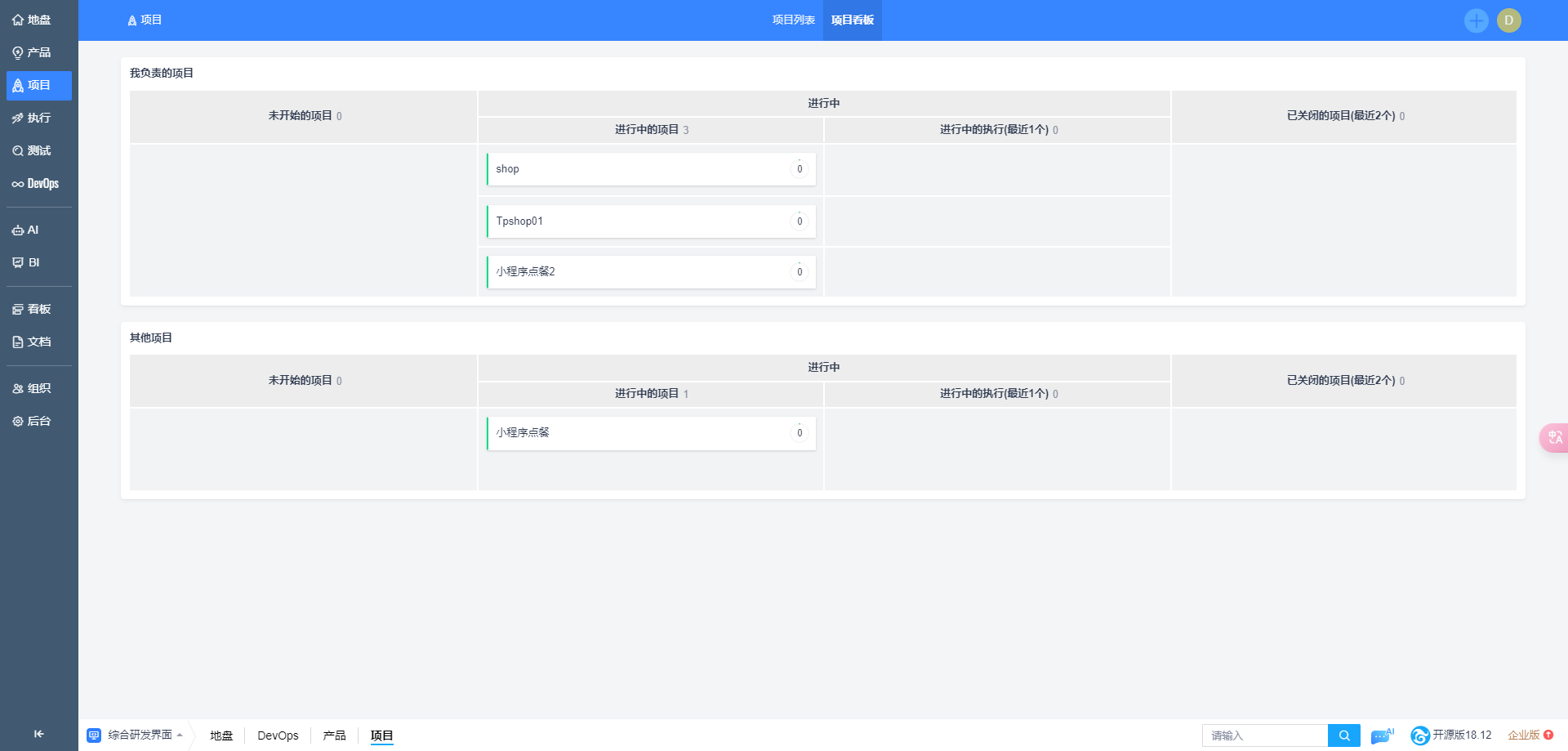Switch to the 项目 bottom tab

point(381,735)
